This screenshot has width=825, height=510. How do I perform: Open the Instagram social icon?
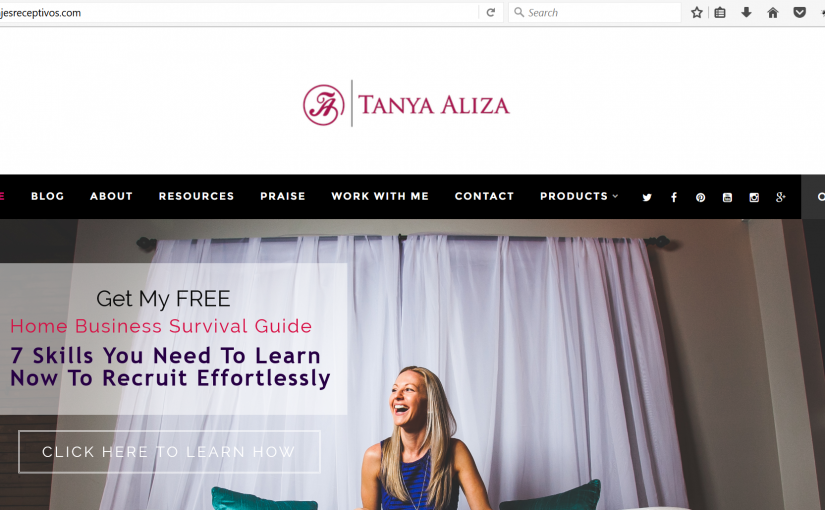(x=754, y=197)
